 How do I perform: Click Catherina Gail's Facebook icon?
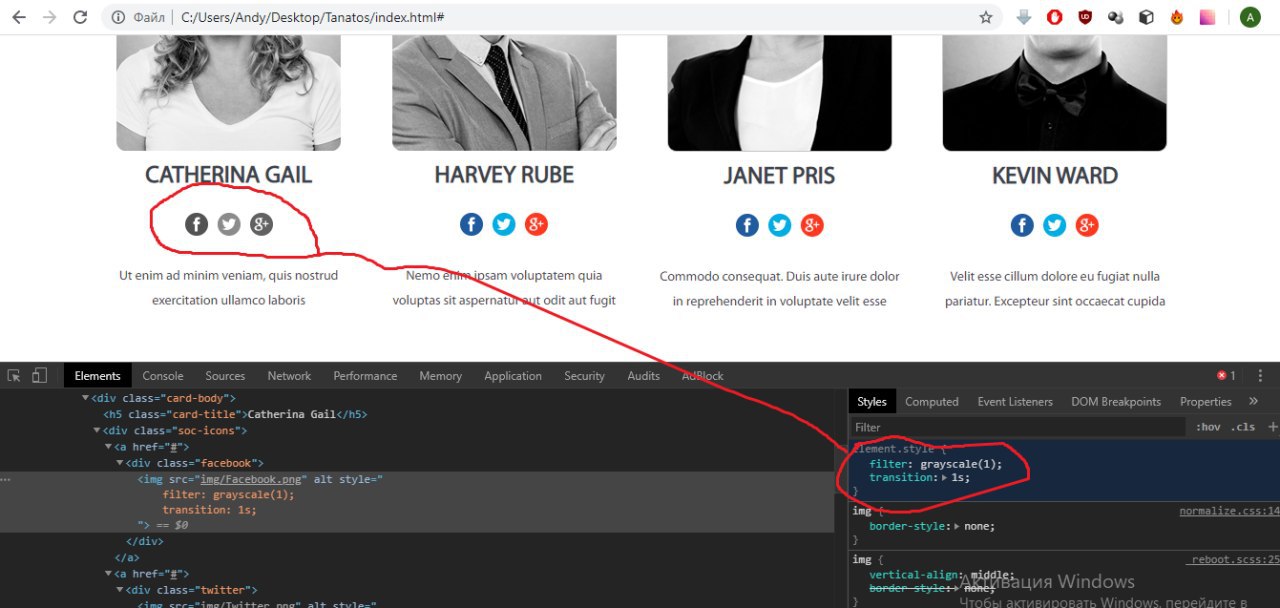coord(196,224)
